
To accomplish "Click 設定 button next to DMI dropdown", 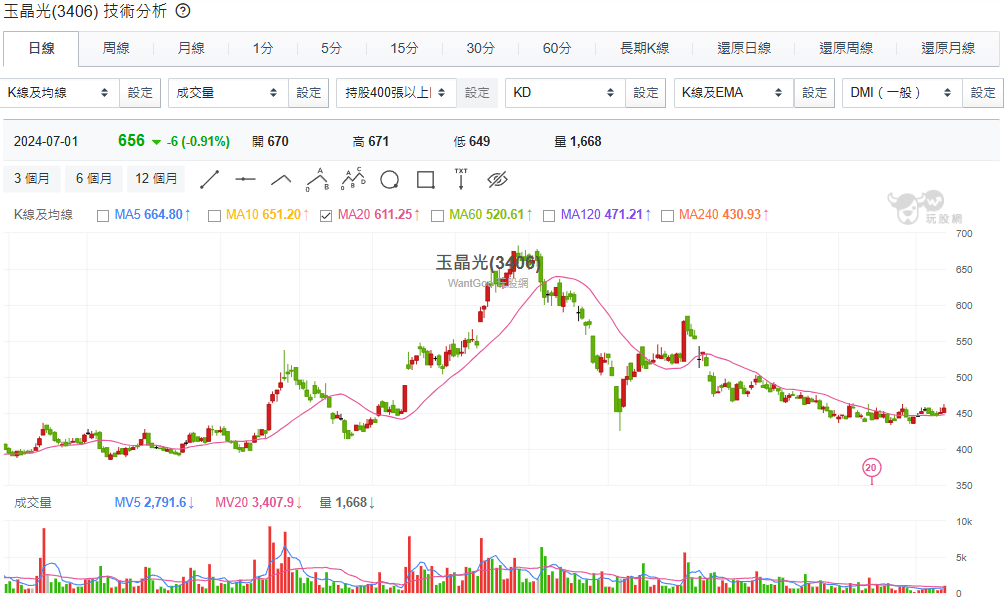I will pyautogui.click(x=983, y=93).
